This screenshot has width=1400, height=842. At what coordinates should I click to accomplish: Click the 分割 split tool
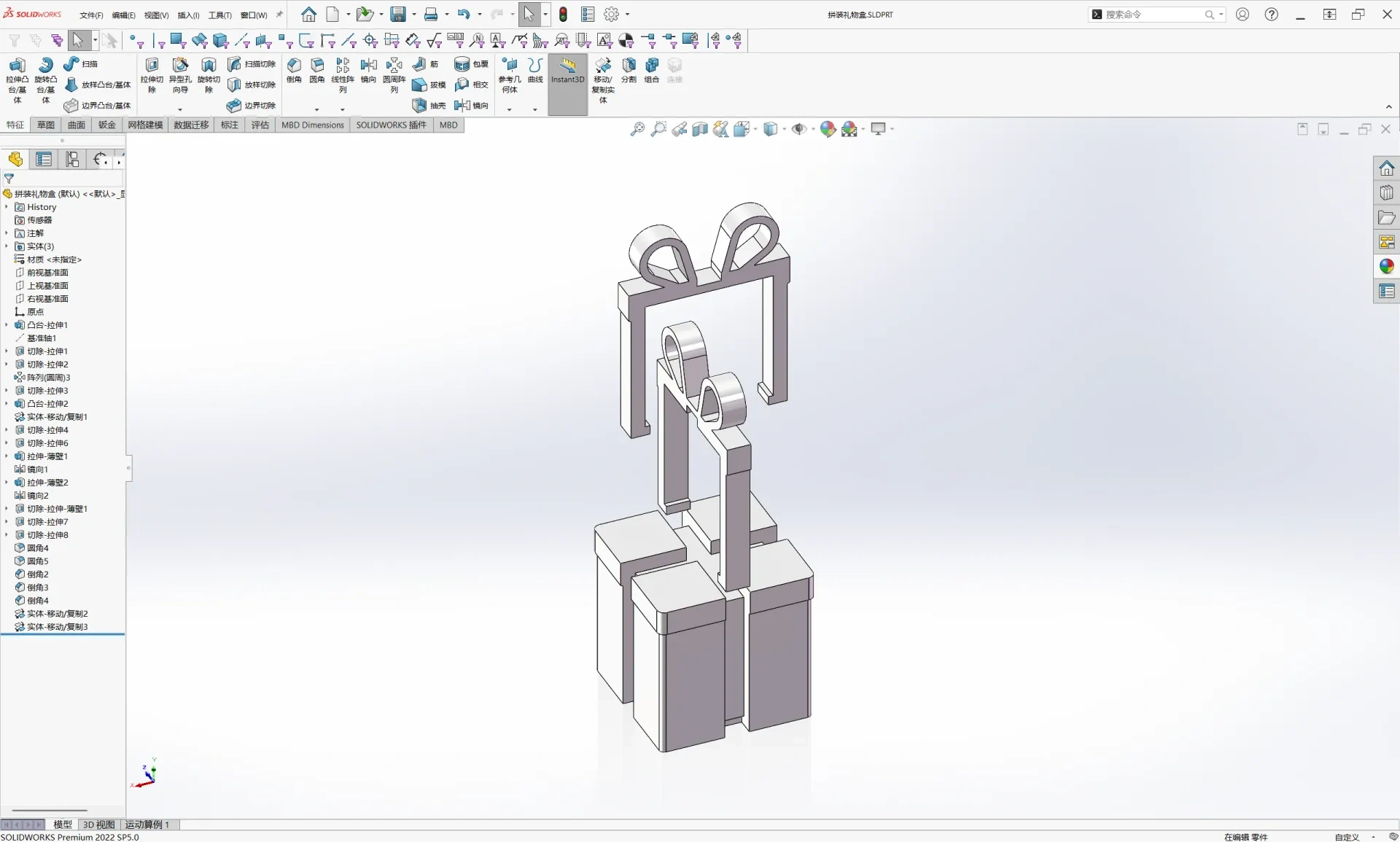click(629, 70)
